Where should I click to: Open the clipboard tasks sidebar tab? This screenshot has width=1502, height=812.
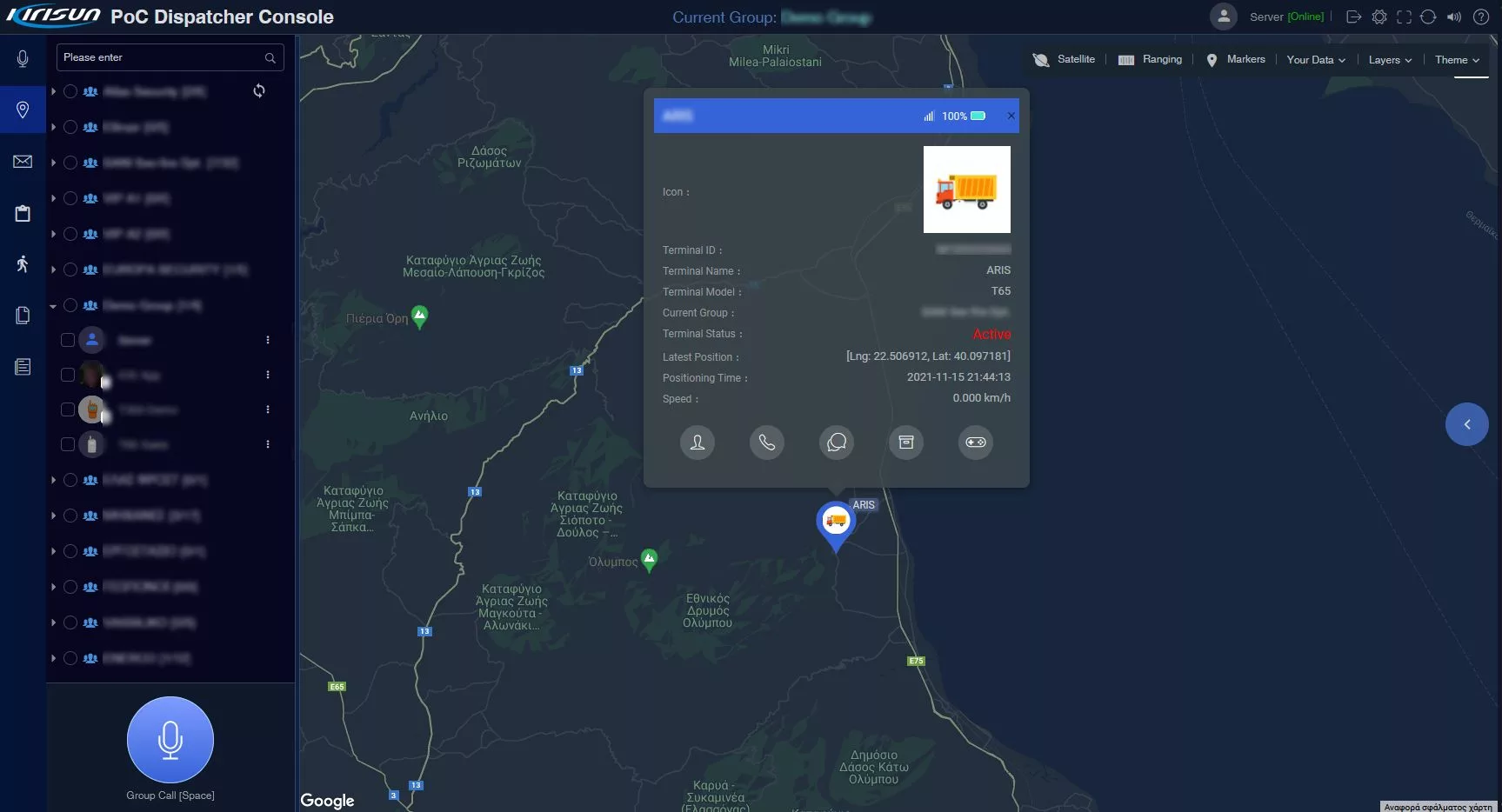click(x=23, y=213)
